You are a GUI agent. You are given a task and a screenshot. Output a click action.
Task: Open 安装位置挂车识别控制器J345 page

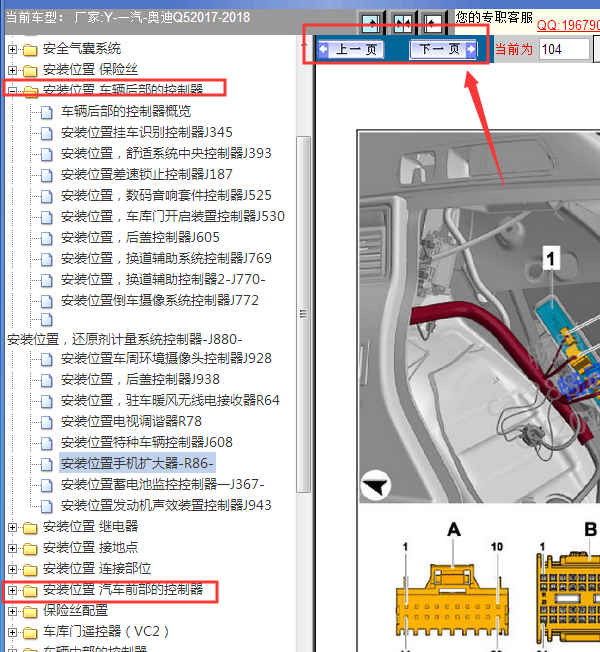pyautogui.click(x=146, y=132)
